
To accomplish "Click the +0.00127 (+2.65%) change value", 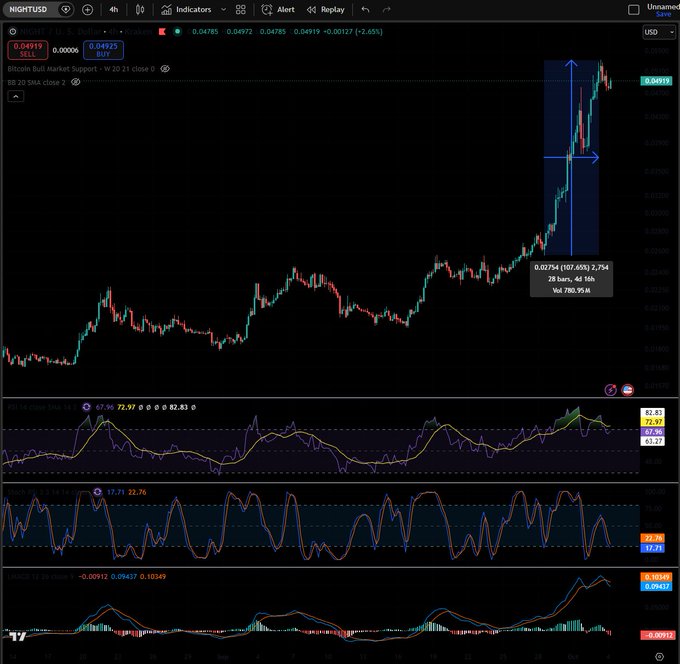I will pyautogui.click(x=353, y=32).
